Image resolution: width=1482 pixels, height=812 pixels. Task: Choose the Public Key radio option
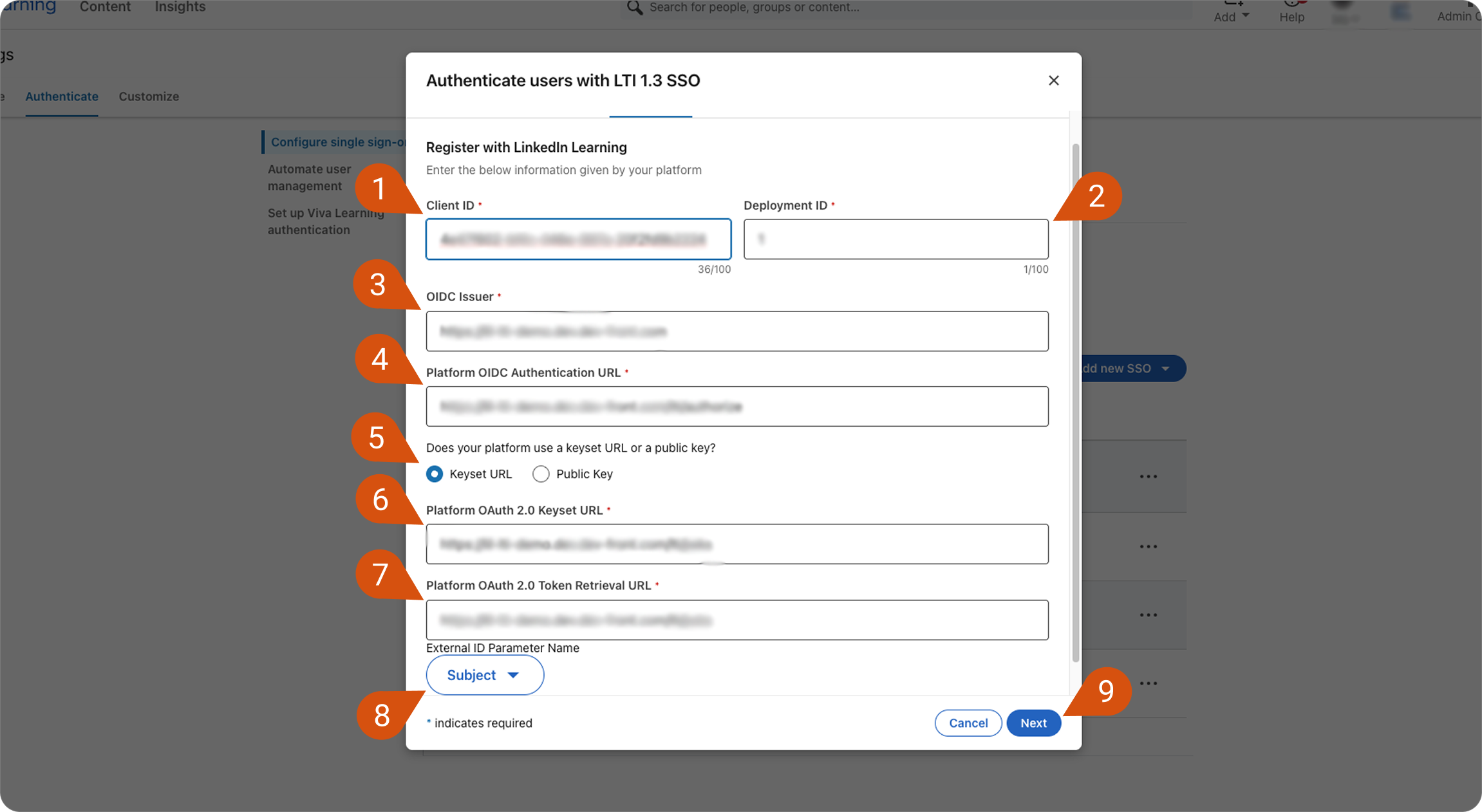pos(541,474)
